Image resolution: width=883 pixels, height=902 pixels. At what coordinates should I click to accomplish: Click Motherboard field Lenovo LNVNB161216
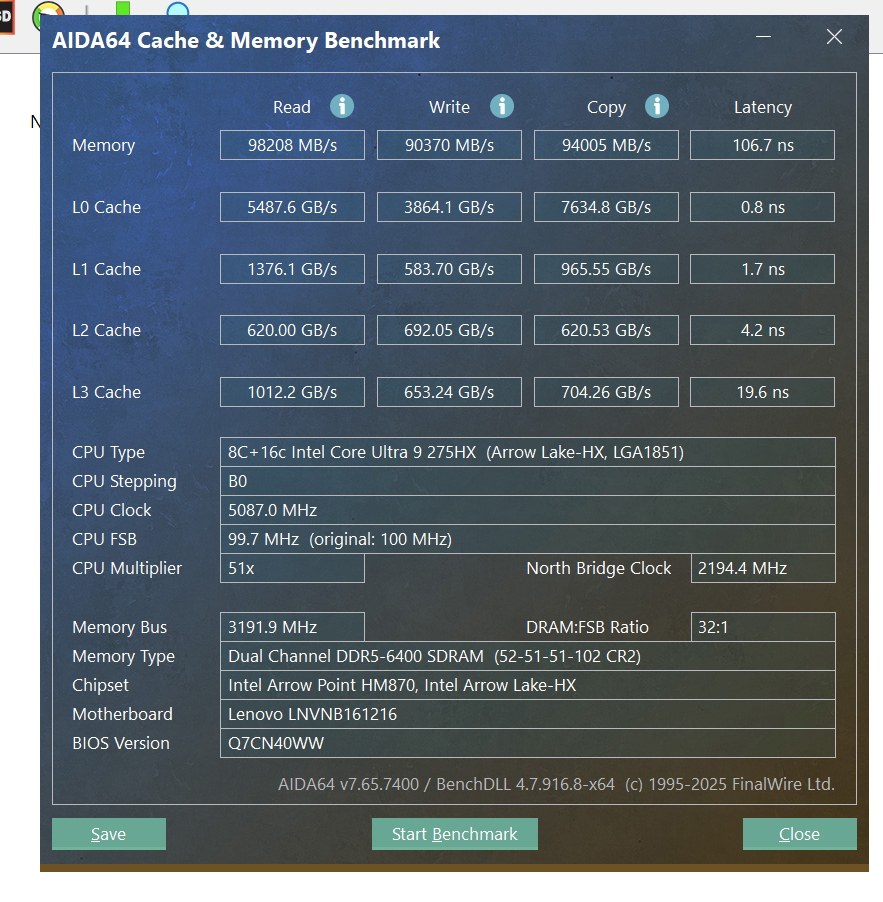(x=527, y=714)
